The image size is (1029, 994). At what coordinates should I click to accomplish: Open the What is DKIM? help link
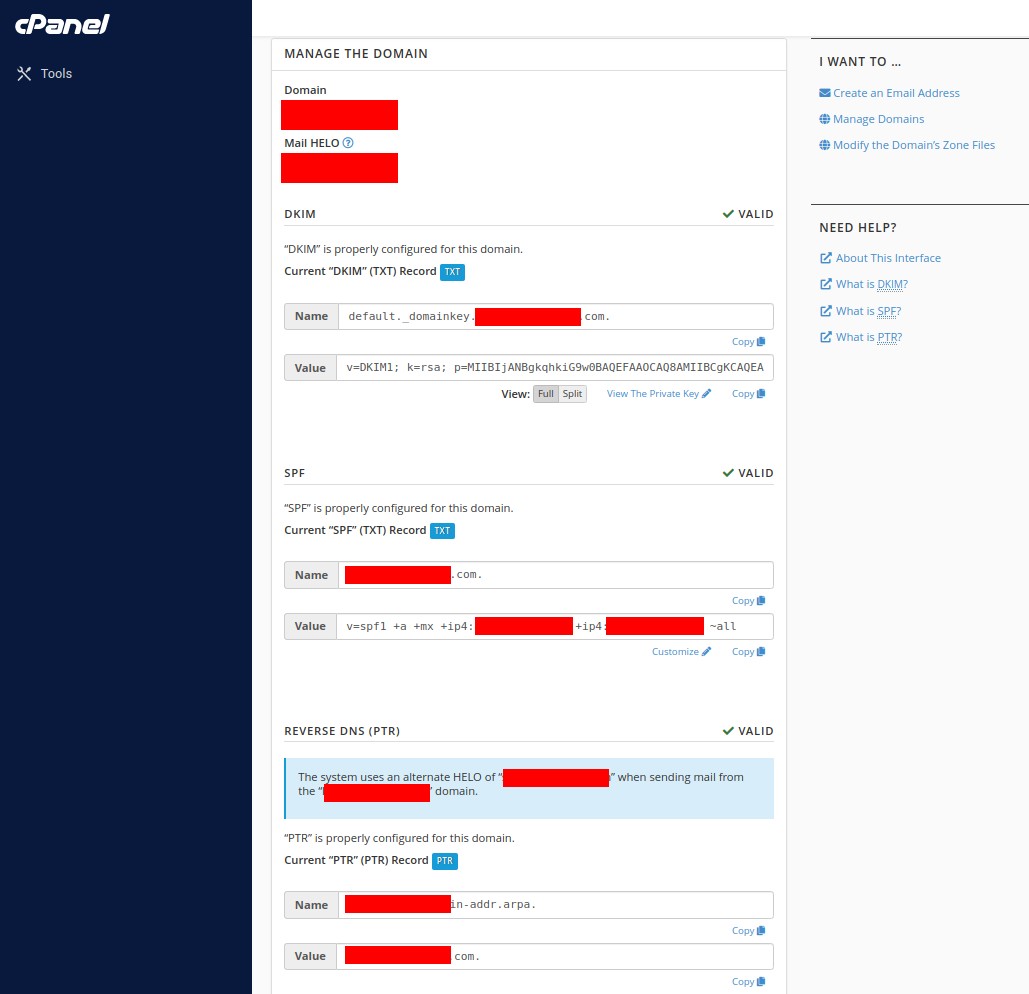[870, 283]
